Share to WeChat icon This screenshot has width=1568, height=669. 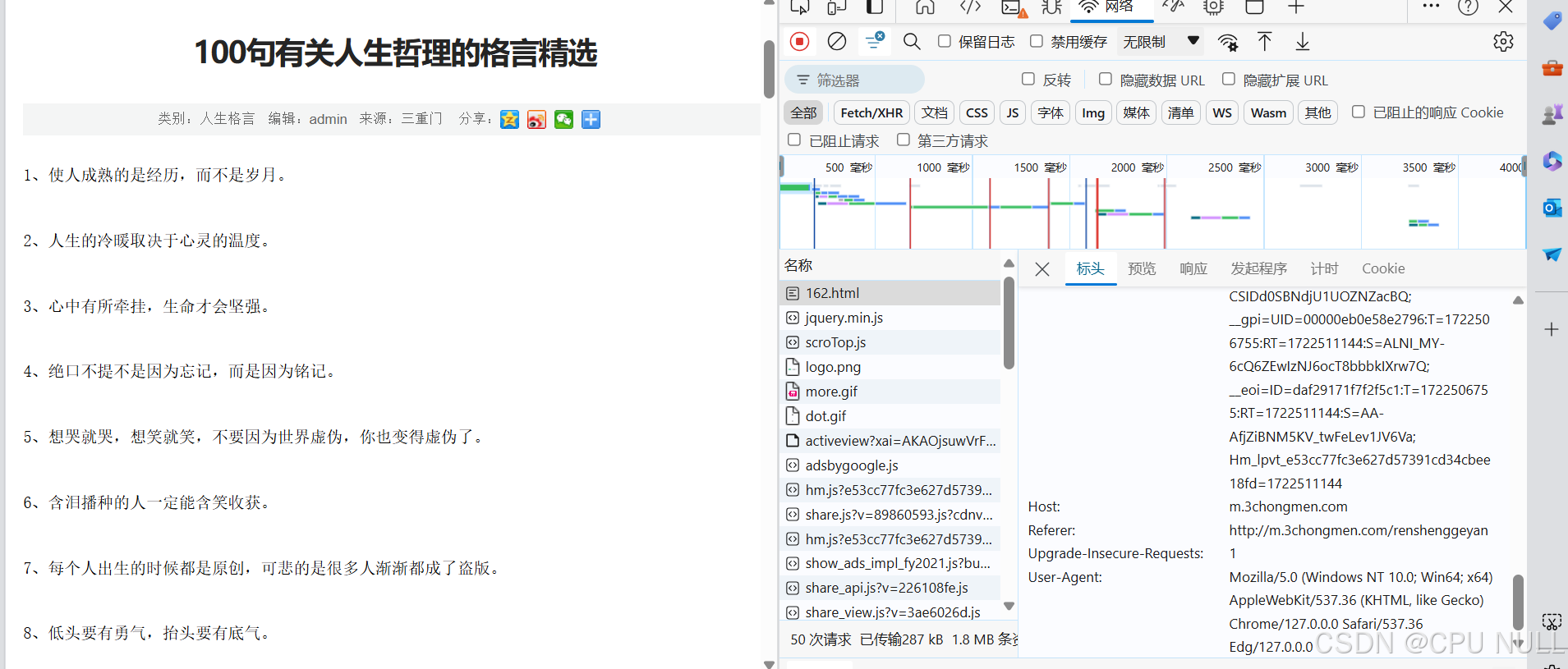(563, 120)
